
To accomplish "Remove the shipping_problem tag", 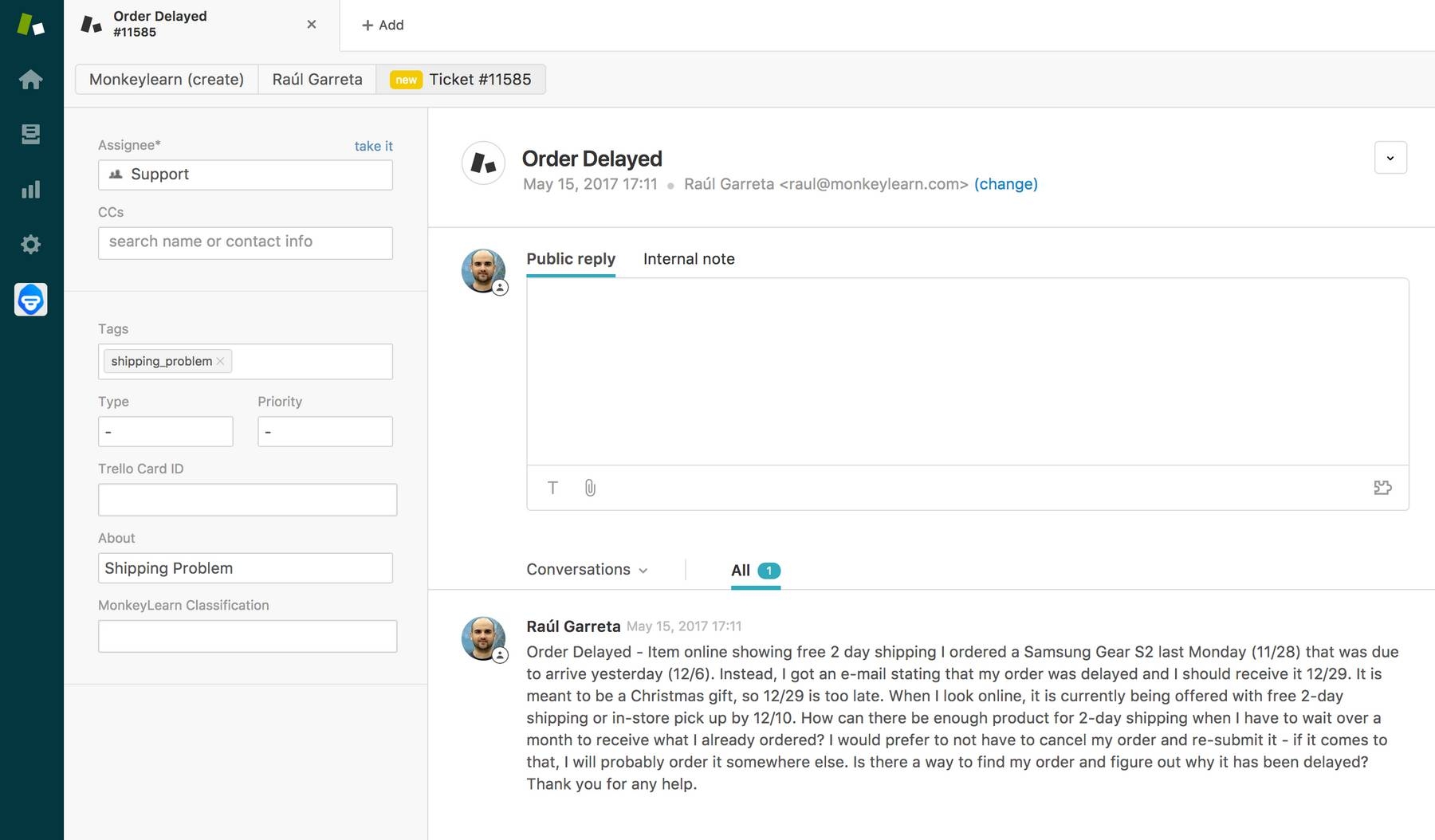I will click(x=221, y=362).
